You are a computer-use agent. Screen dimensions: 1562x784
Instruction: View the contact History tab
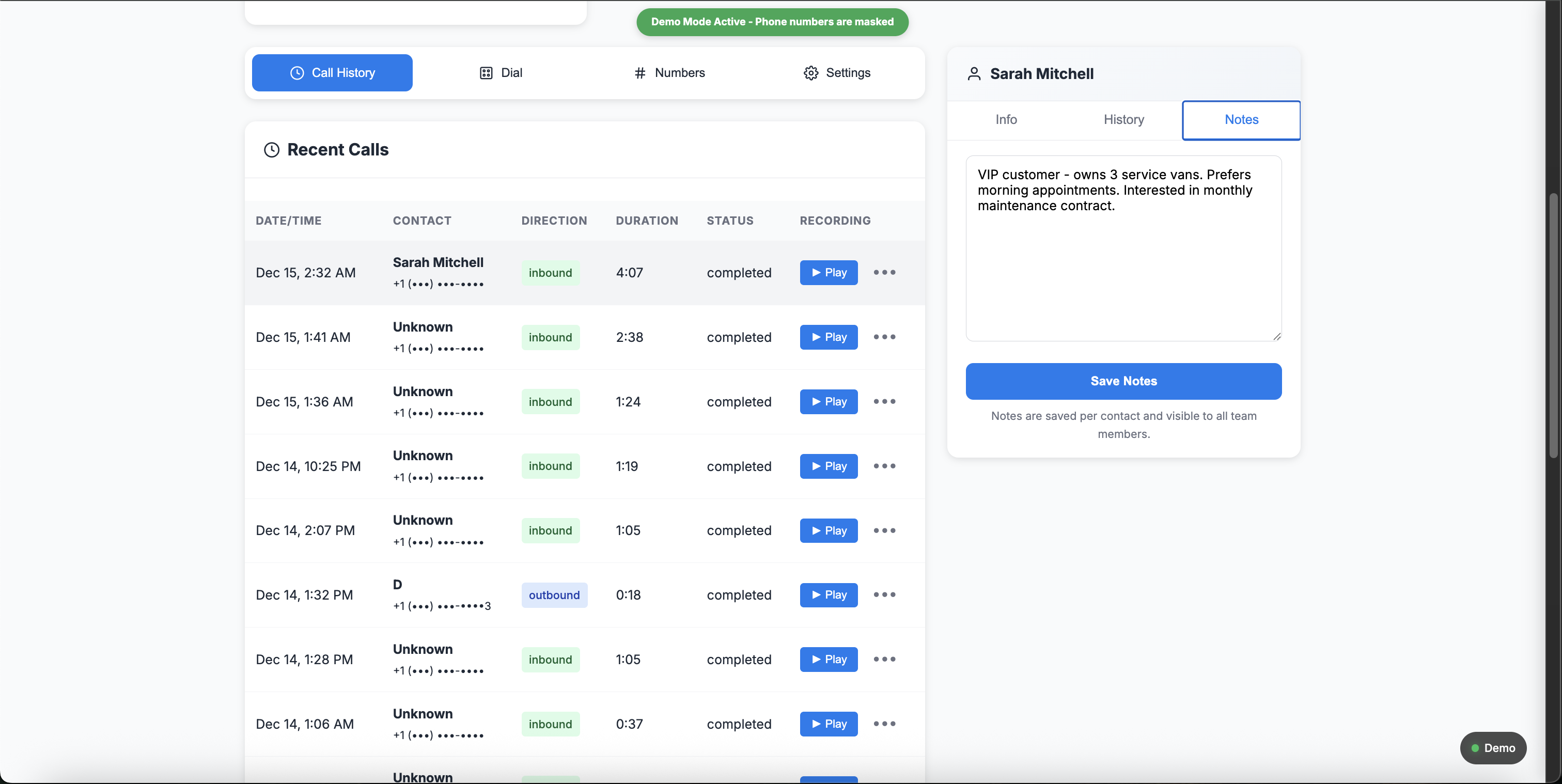(1123, 119)
